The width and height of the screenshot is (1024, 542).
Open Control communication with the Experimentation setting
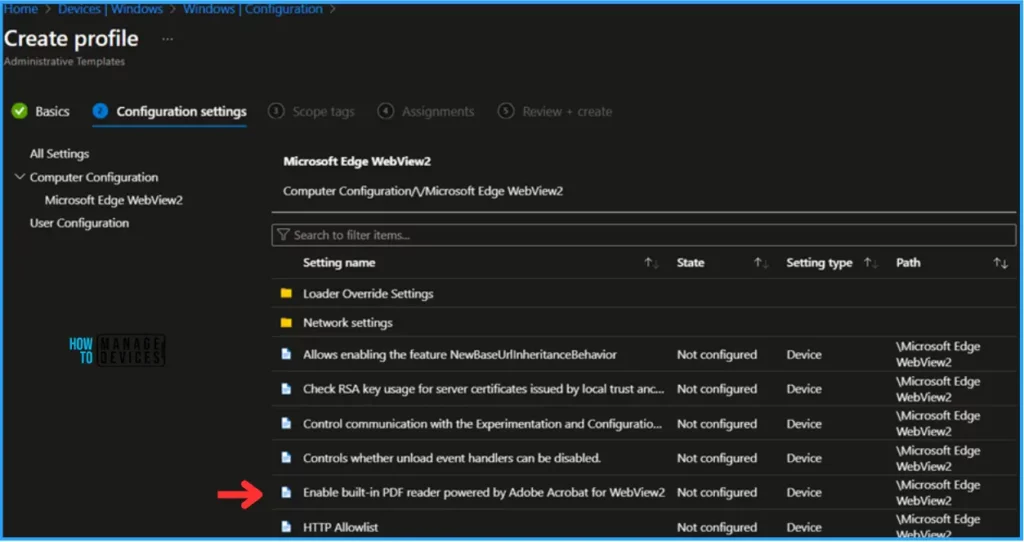click(x=482, y=424)
